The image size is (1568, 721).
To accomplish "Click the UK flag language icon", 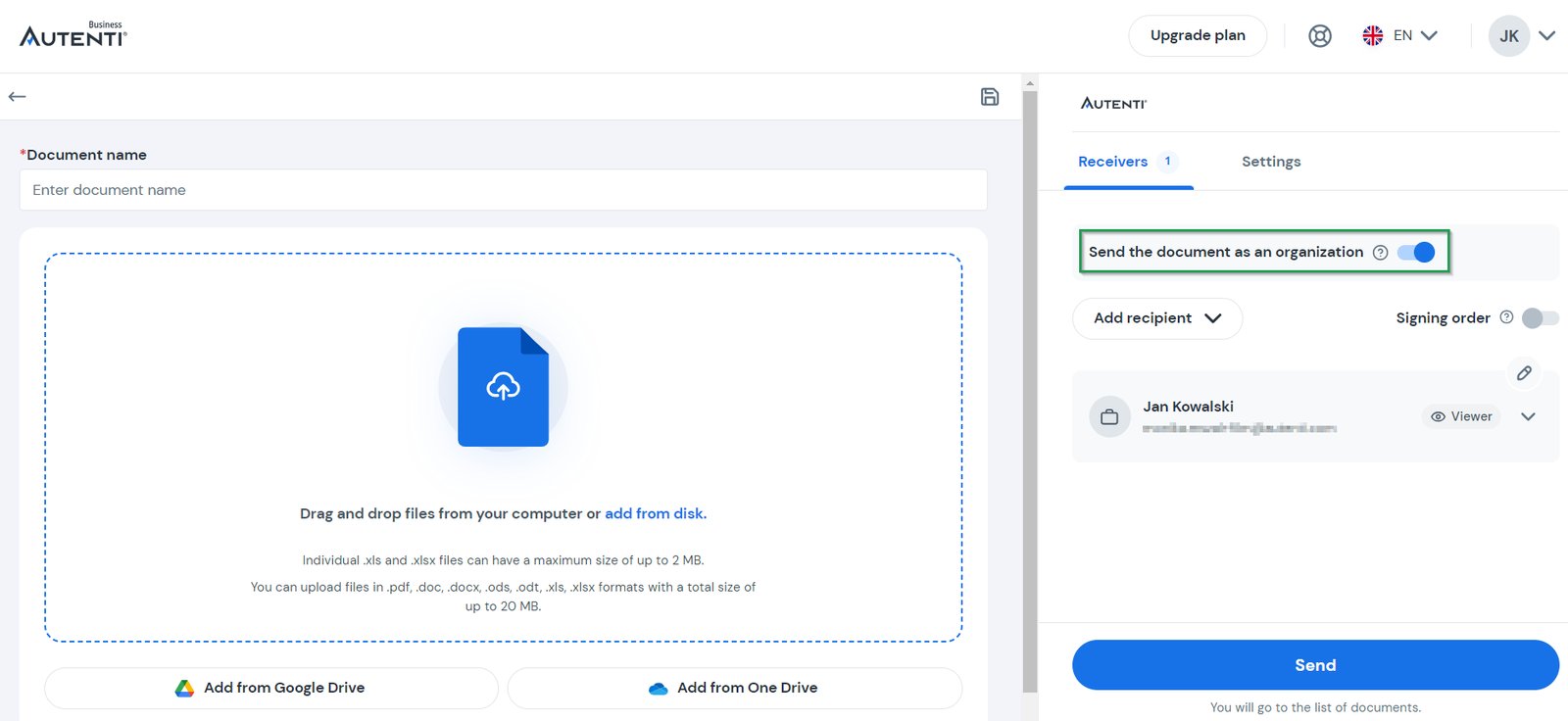I will tap(1372, 35).
